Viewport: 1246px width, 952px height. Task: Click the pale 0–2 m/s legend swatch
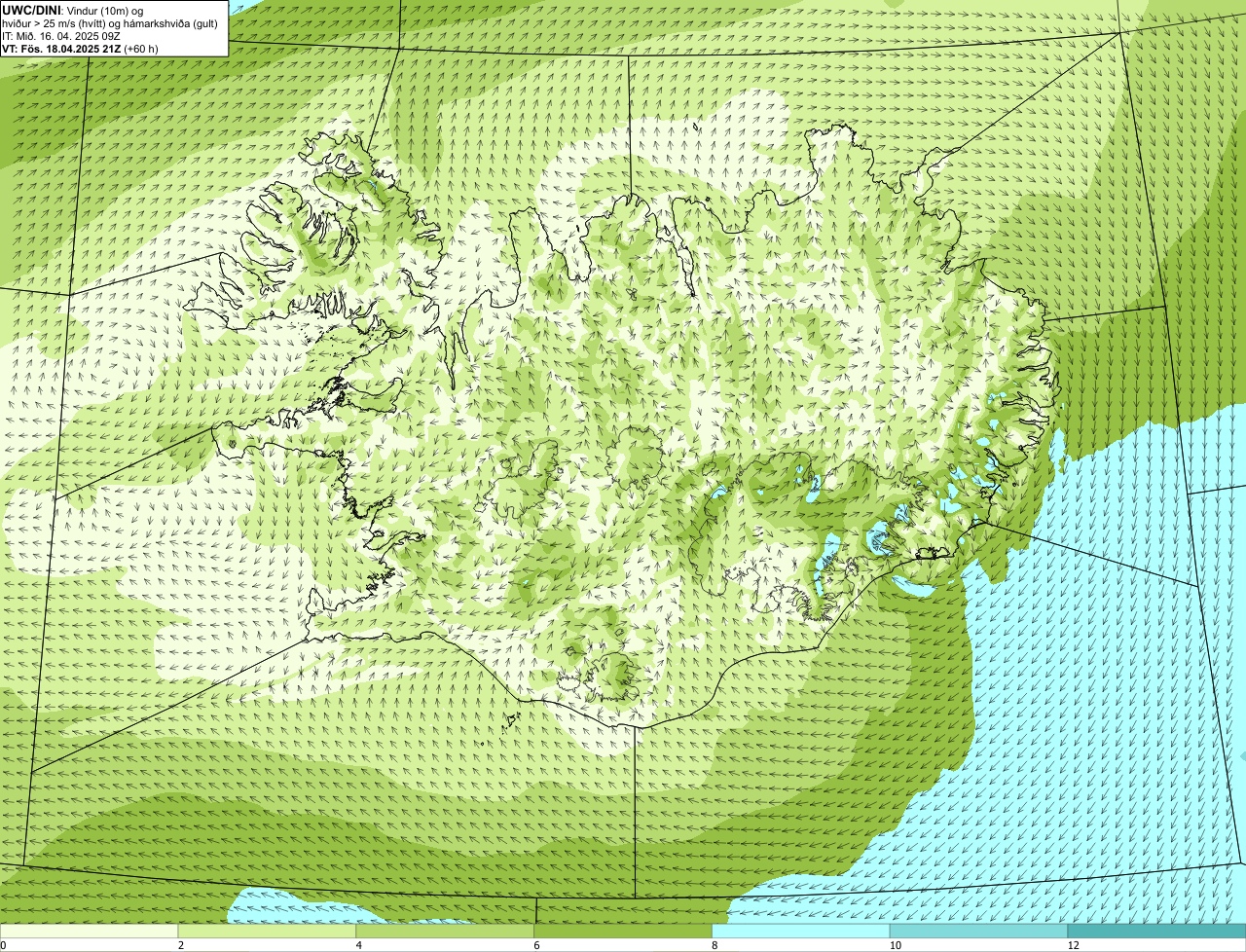point(89,932)
